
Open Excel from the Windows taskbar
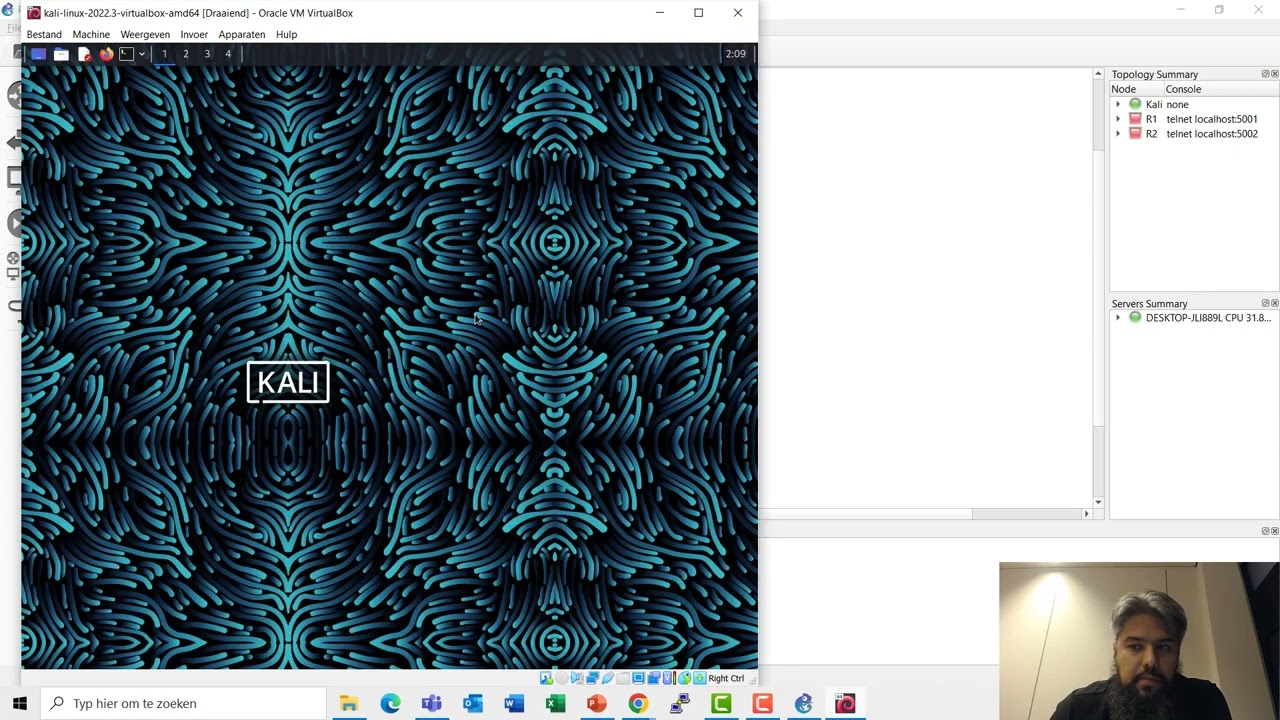tap(555, 703)
